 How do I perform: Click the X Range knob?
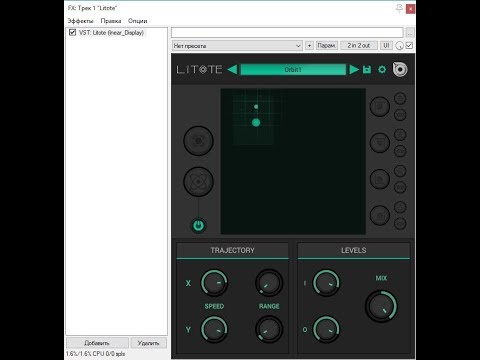point(269,283)
